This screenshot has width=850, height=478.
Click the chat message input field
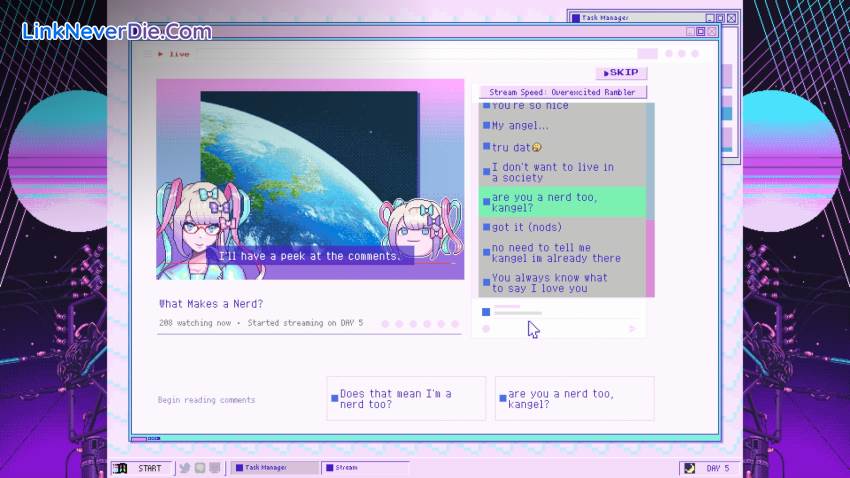coord(560,311)
